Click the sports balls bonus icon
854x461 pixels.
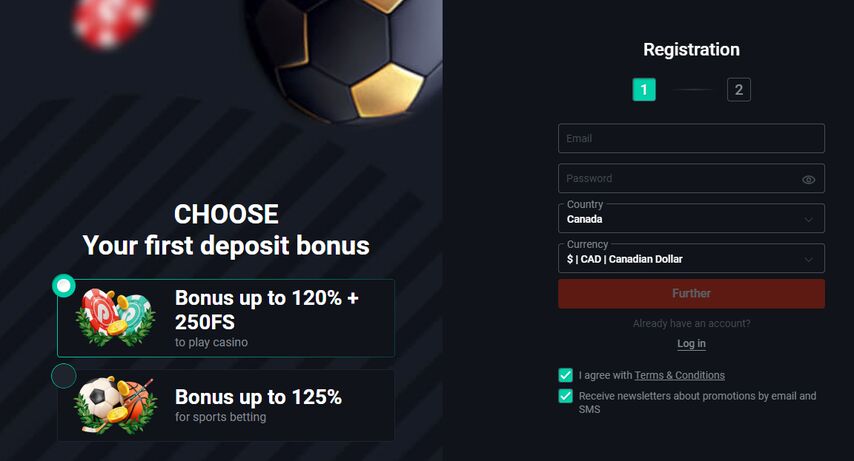click(116, 405)
